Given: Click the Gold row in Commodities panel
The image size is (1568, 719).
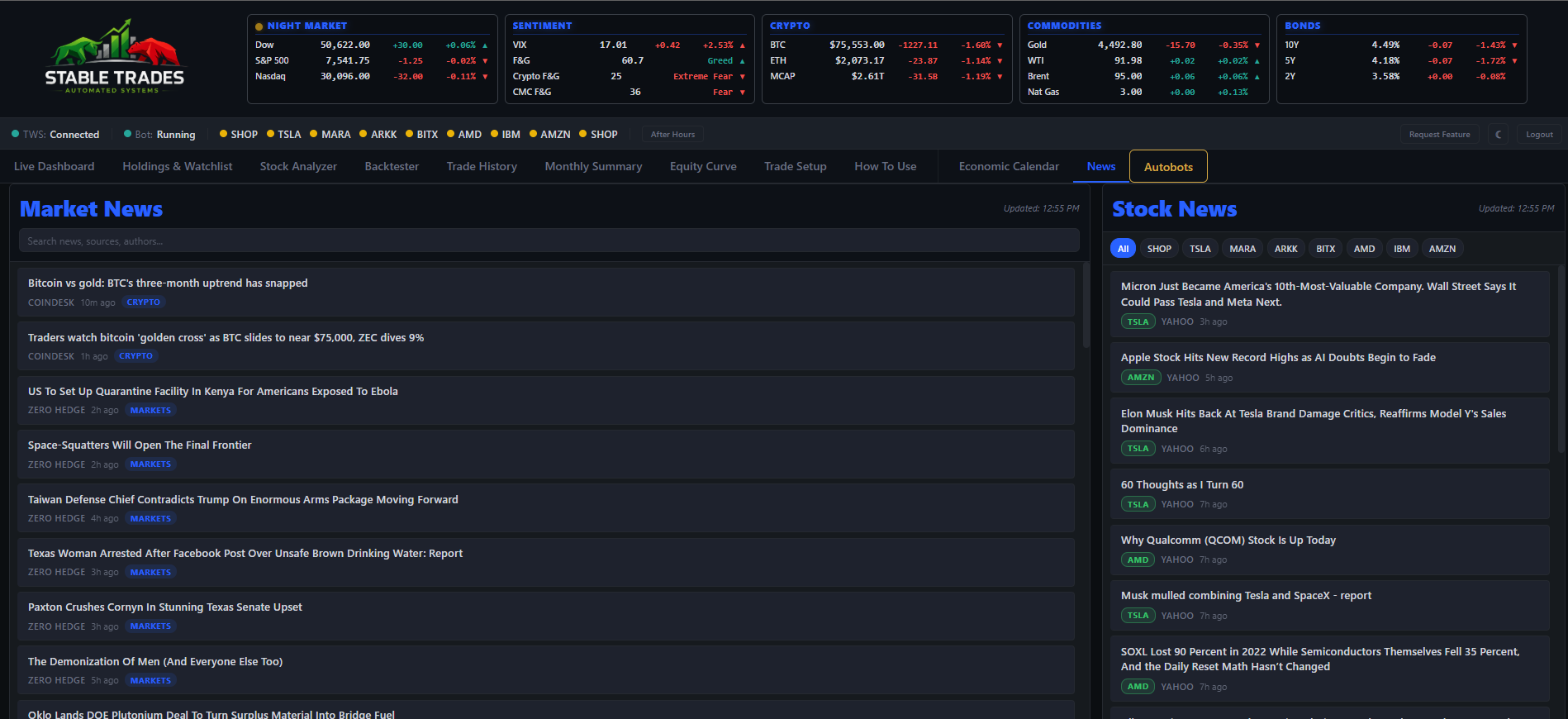Looking at the screenshot, I should coord(1144,45).
